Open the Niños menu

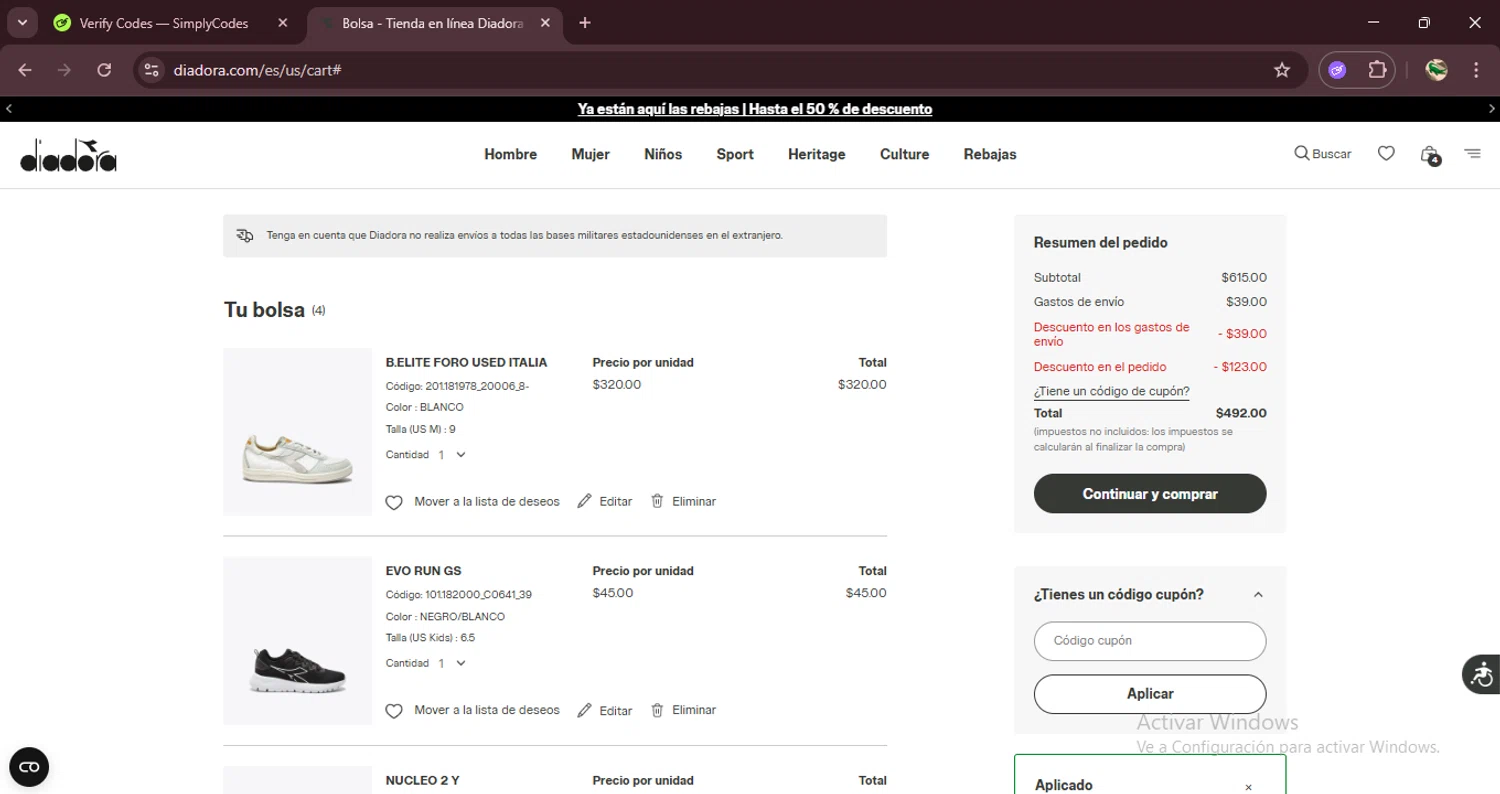point(663,154)
